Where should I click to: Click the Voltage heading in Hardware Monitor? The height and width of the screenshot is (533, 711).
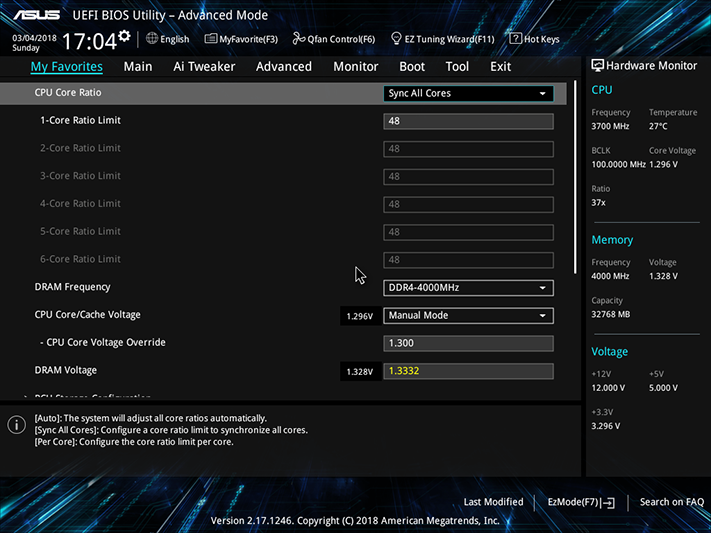[x=609, y=352]
